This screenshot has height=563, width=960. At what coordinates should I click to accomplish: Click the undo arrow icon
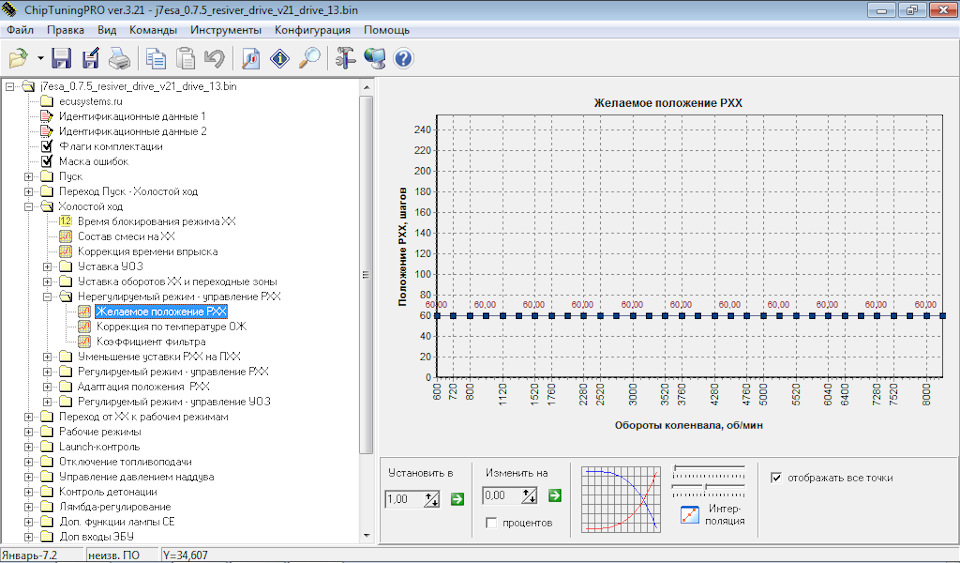(213, 58)
